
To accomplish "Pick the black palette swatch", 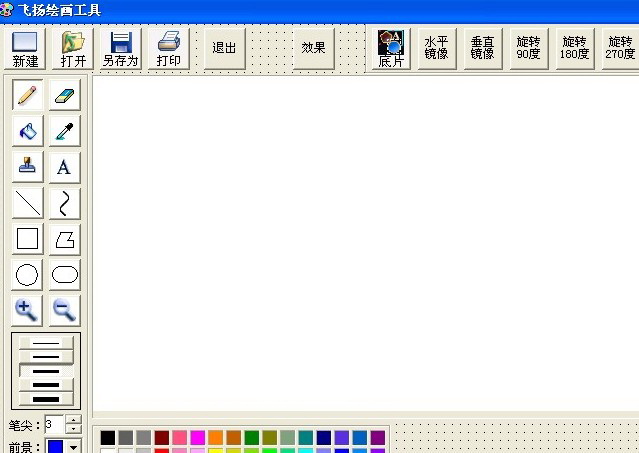I will (x=108, y=438).
